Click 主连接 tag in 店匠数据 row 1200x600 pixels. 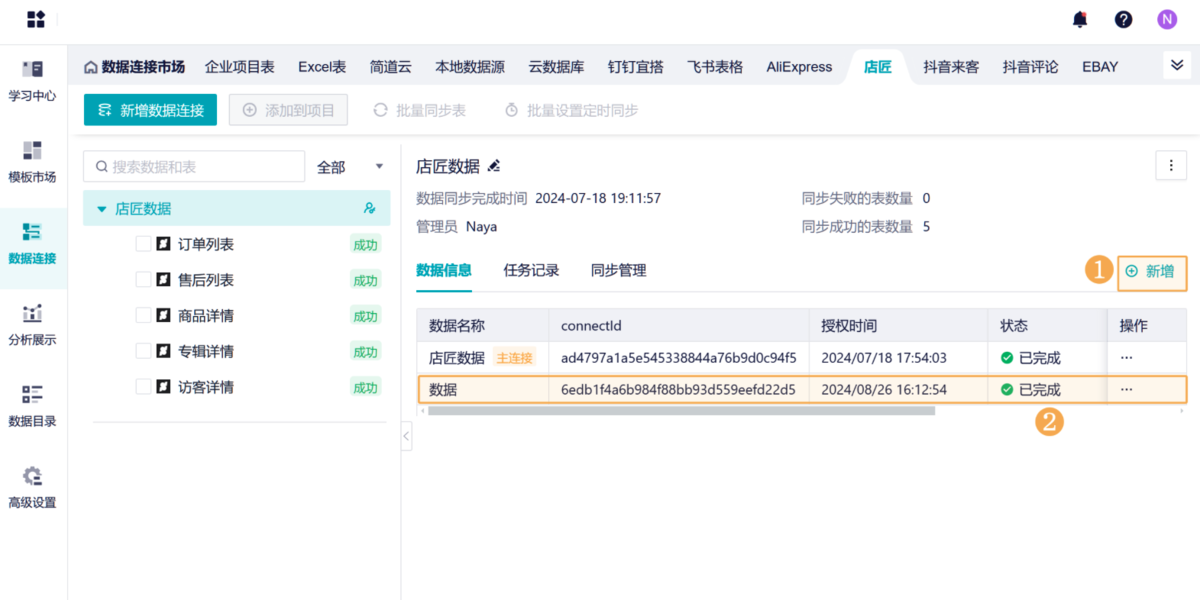pos(514,357)
